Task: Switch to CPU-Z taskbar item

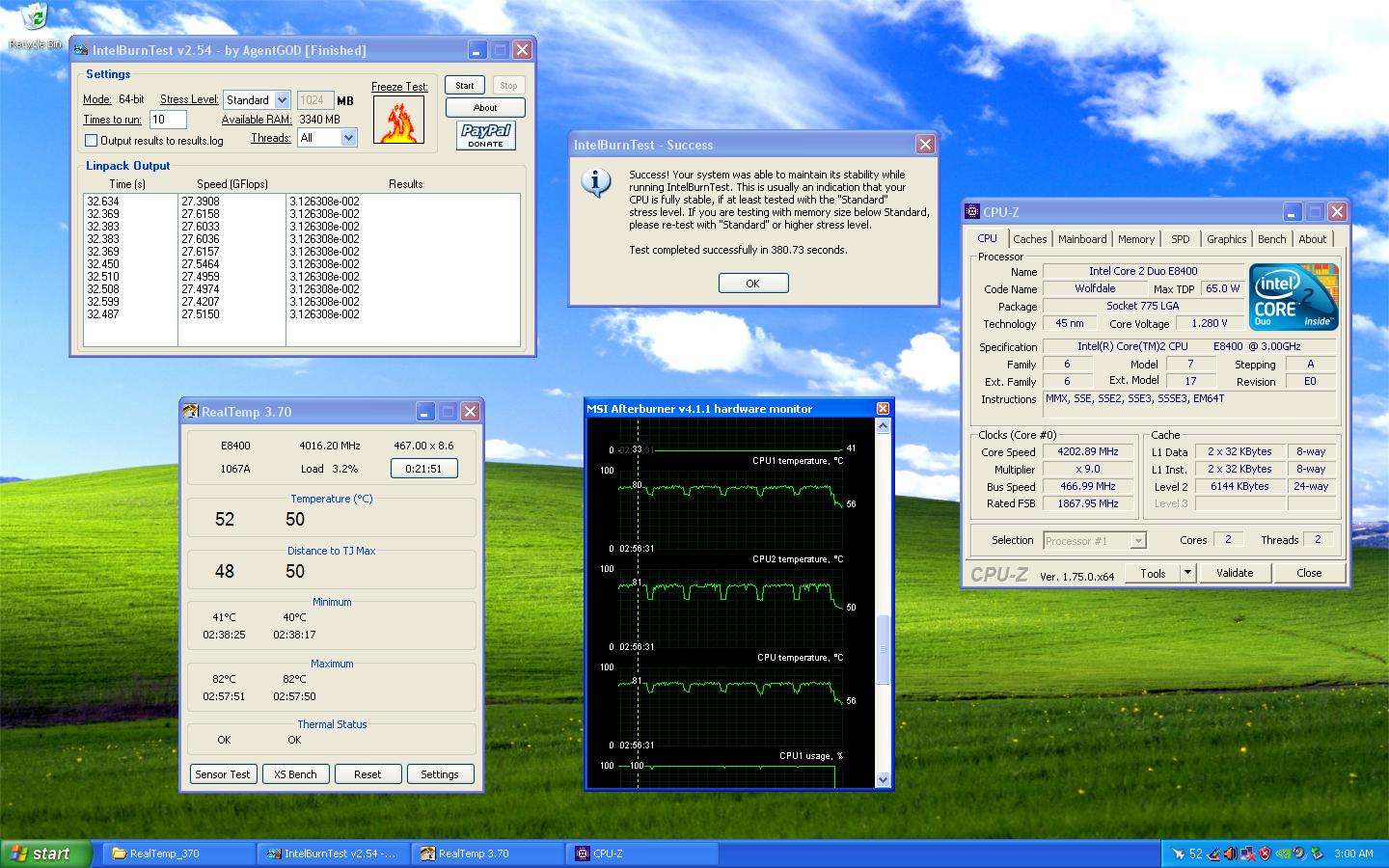Action: coord(641,854)
